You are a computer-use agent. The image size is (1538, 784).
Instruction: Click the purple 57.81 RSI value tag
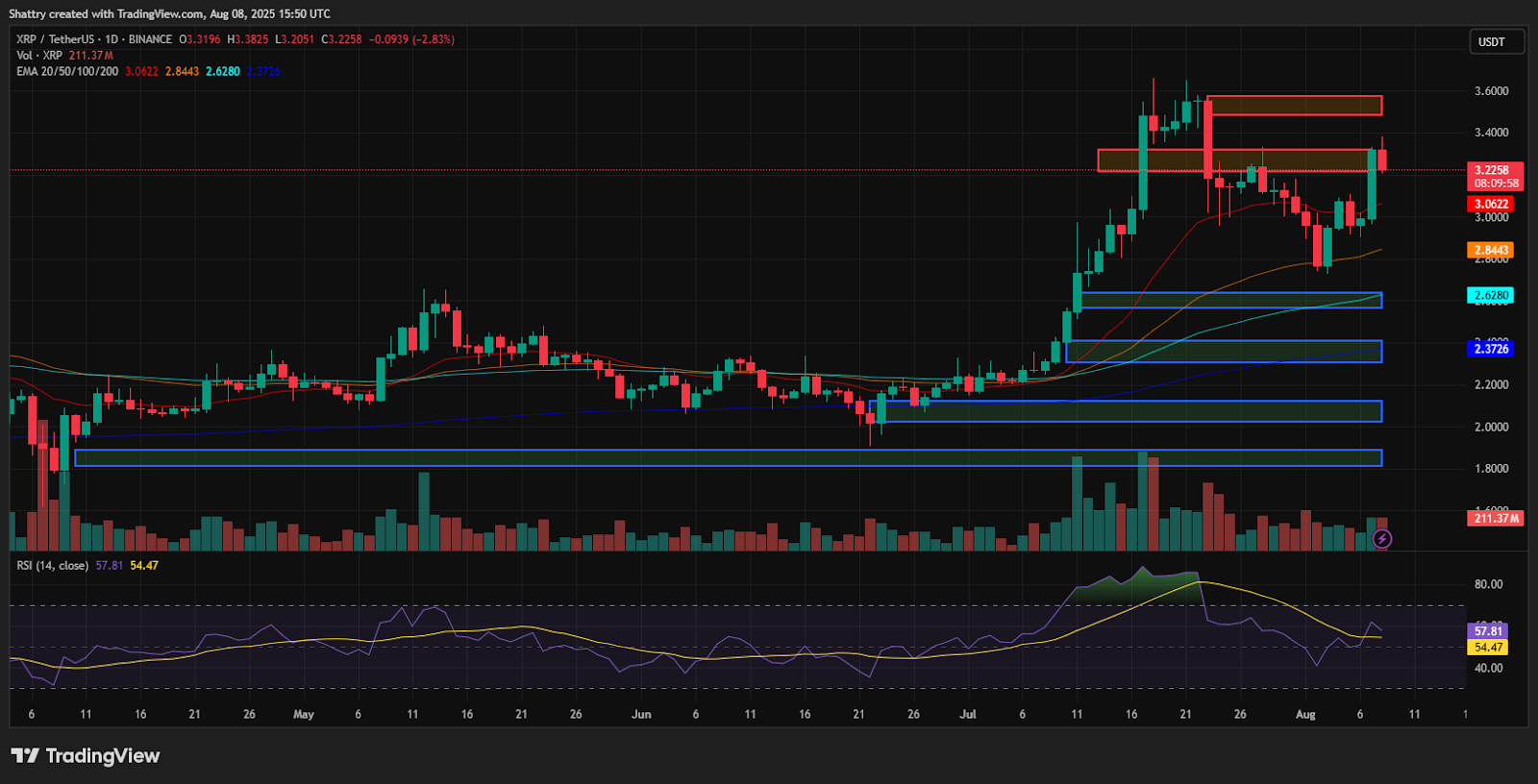click(1487, 631)
